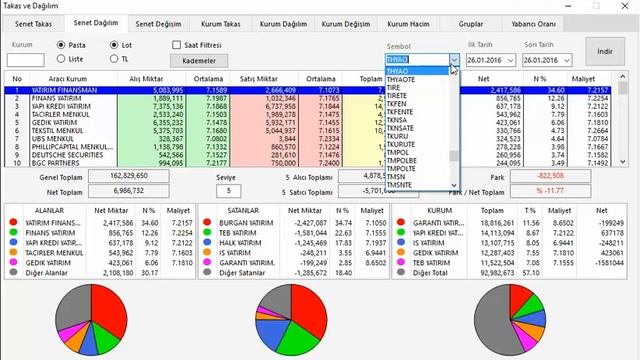This screenshot has width=640, height=360.
Task: Select the TEKSTIL MENKUL row
Action: 308,131
